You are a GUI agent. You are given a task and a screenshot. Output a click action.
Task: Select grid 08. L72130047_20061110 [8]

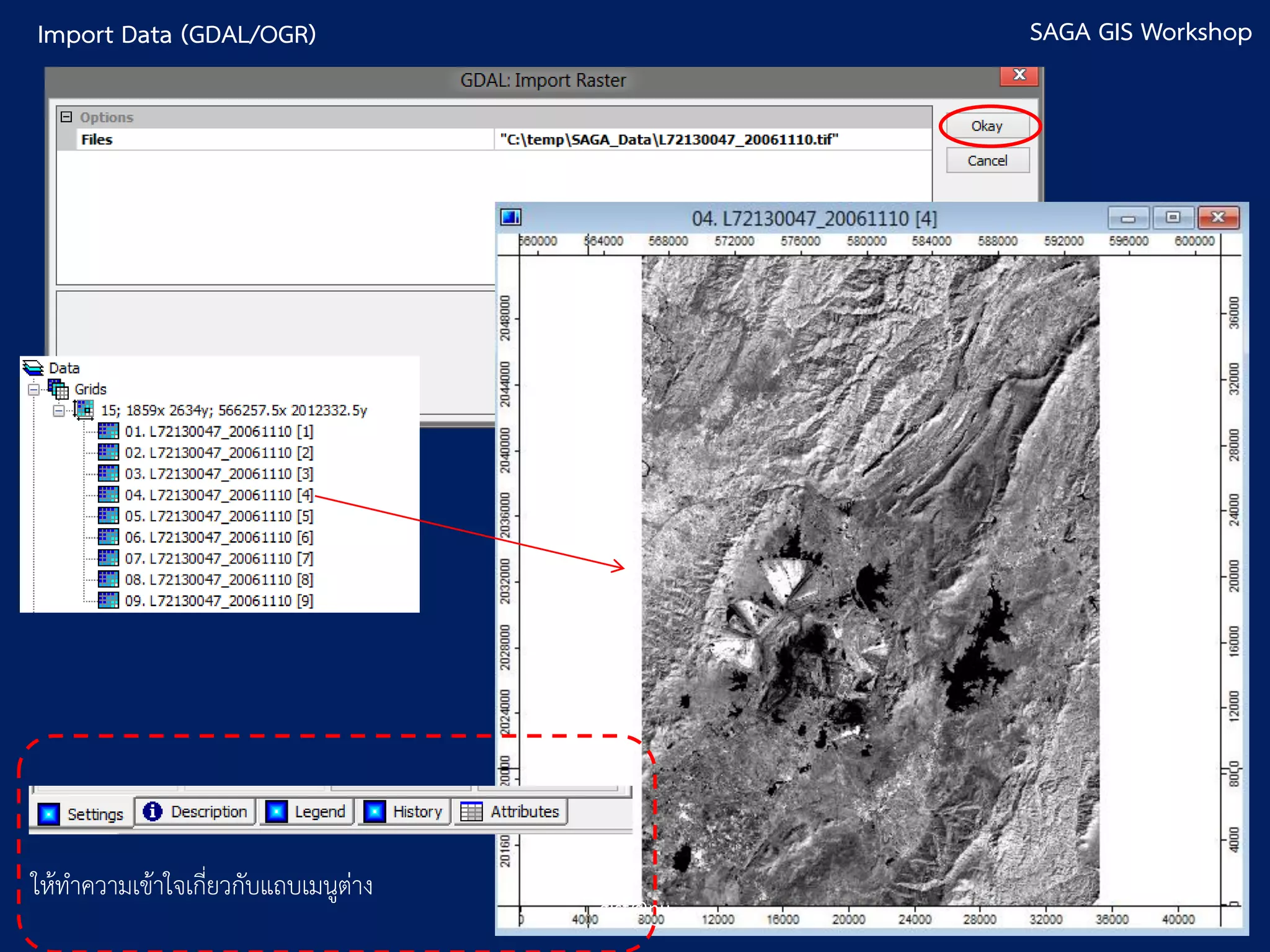point(219,580)
